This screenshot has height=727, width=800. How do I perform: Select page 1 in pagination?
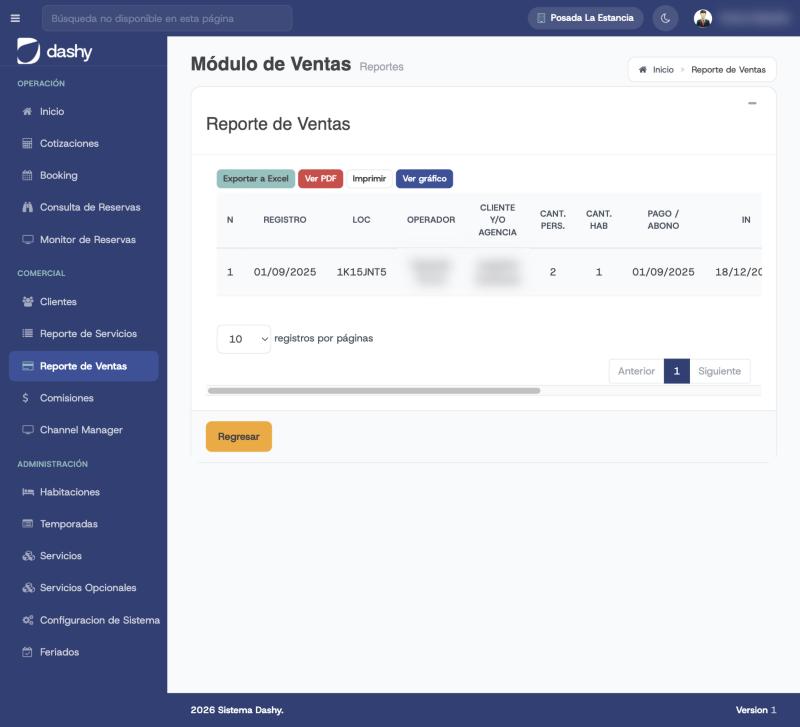pos(677,371)
